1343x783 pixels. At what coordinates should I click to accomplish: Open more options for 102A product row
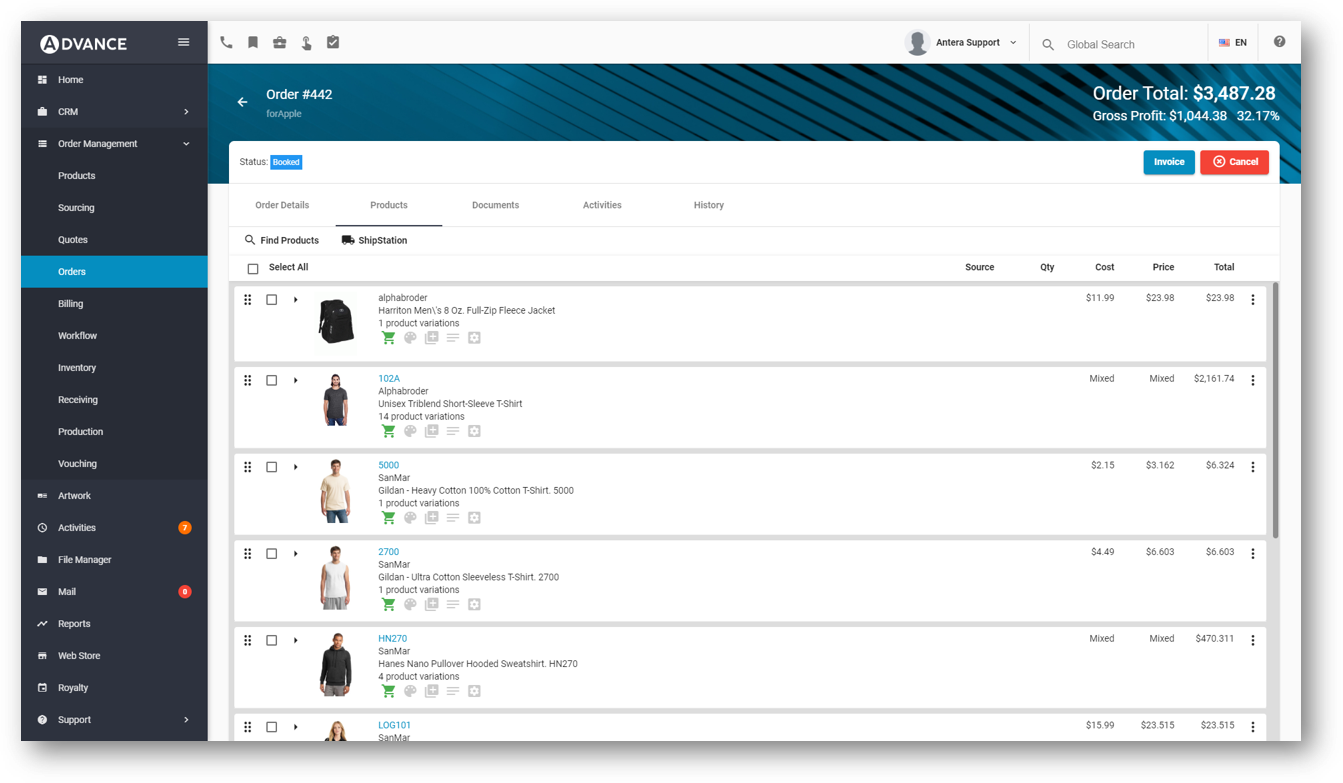tap(1253, 381)
